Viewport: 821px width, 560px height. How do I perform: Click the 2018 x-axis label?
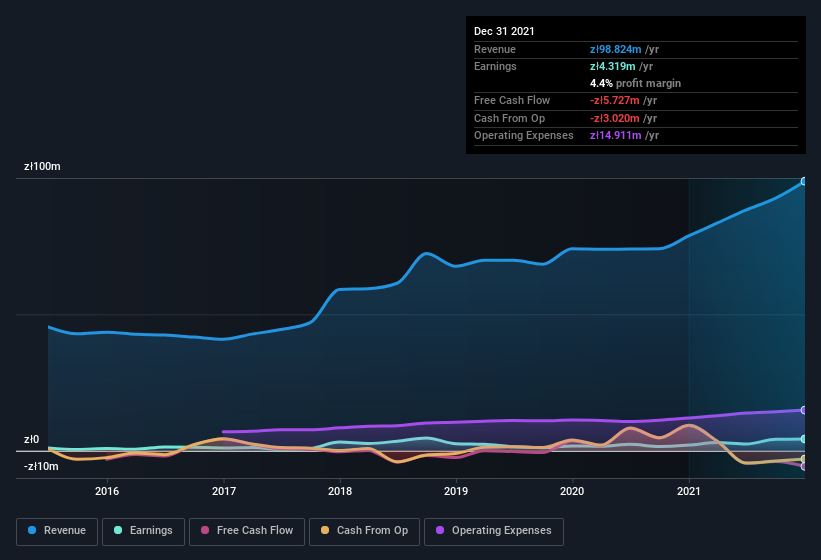[340, 491]
